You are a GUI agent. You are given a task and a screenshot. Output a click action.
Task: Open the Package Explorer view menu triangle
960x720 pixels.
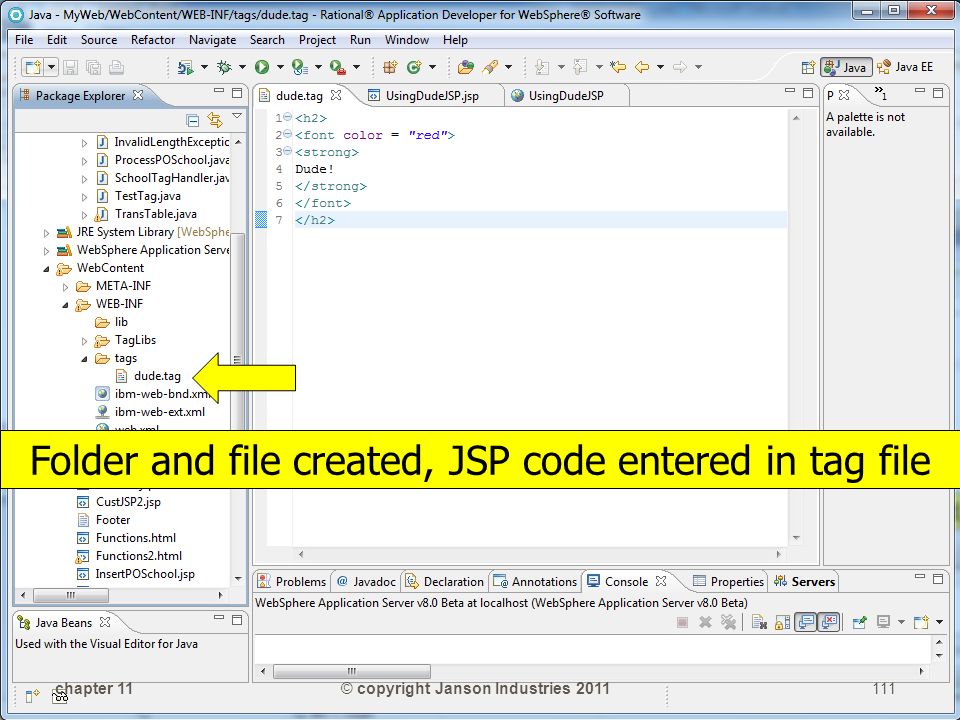coord(237,116)
